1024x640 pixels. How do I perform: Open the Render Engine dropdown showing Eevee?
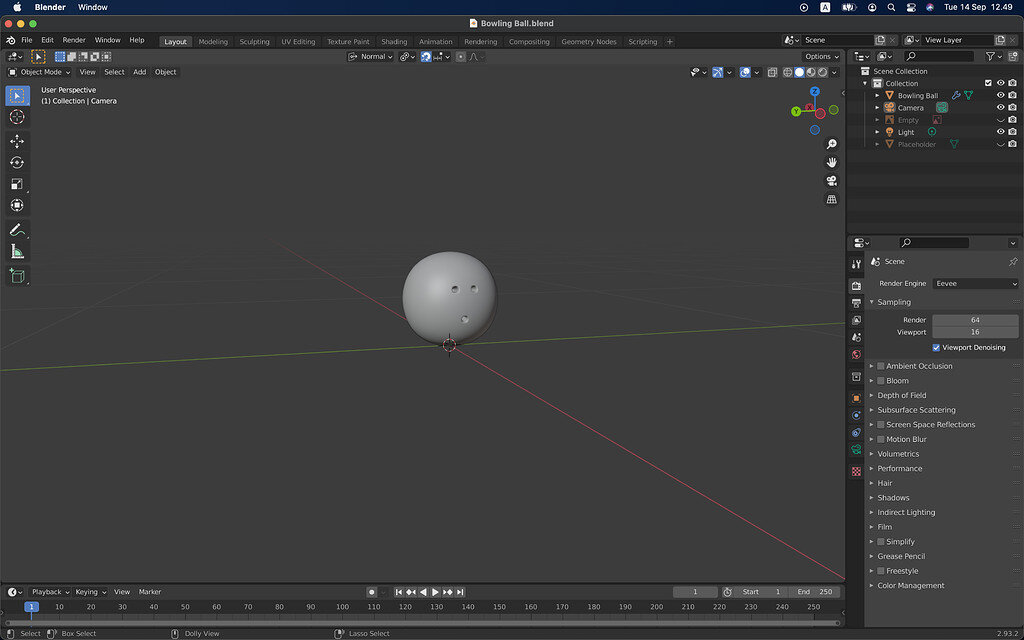975,283
